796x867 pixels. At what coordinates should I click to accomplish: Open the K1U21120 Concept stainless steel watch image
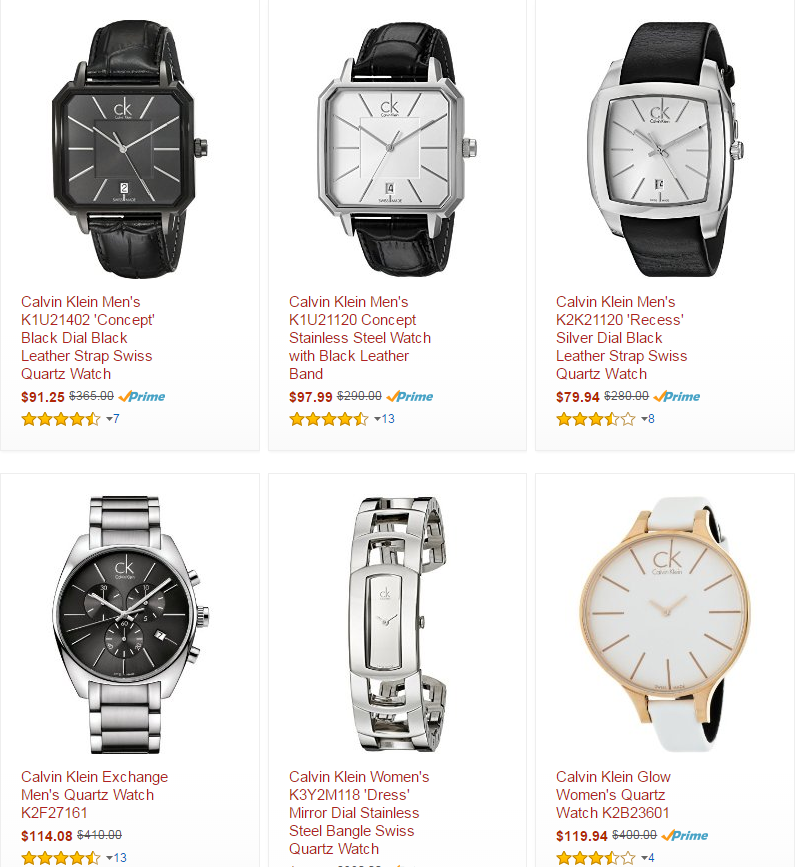397,149
